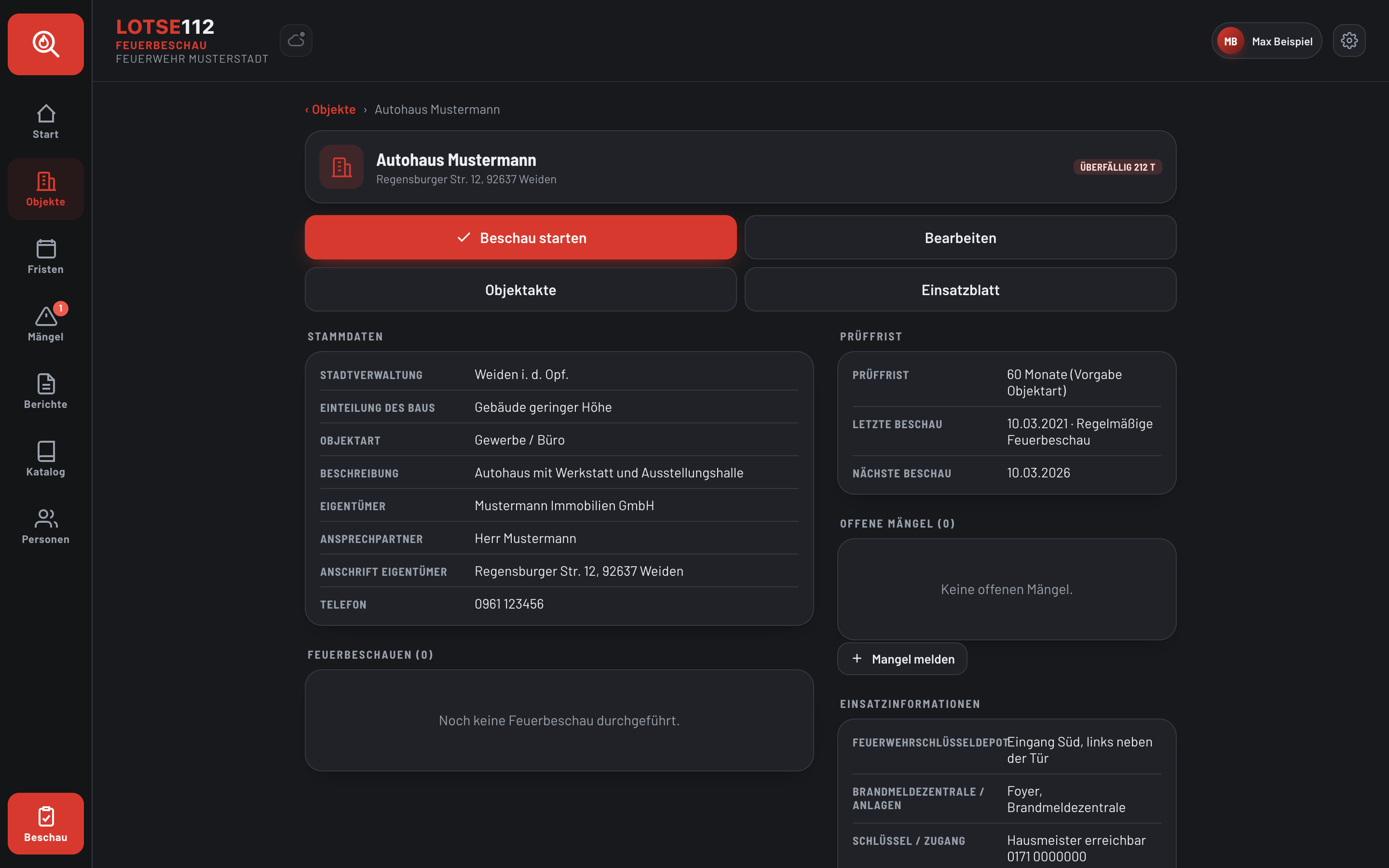Go to Objekte in sidebar
Screen dimensions: 1389x868
click(46, 189)
